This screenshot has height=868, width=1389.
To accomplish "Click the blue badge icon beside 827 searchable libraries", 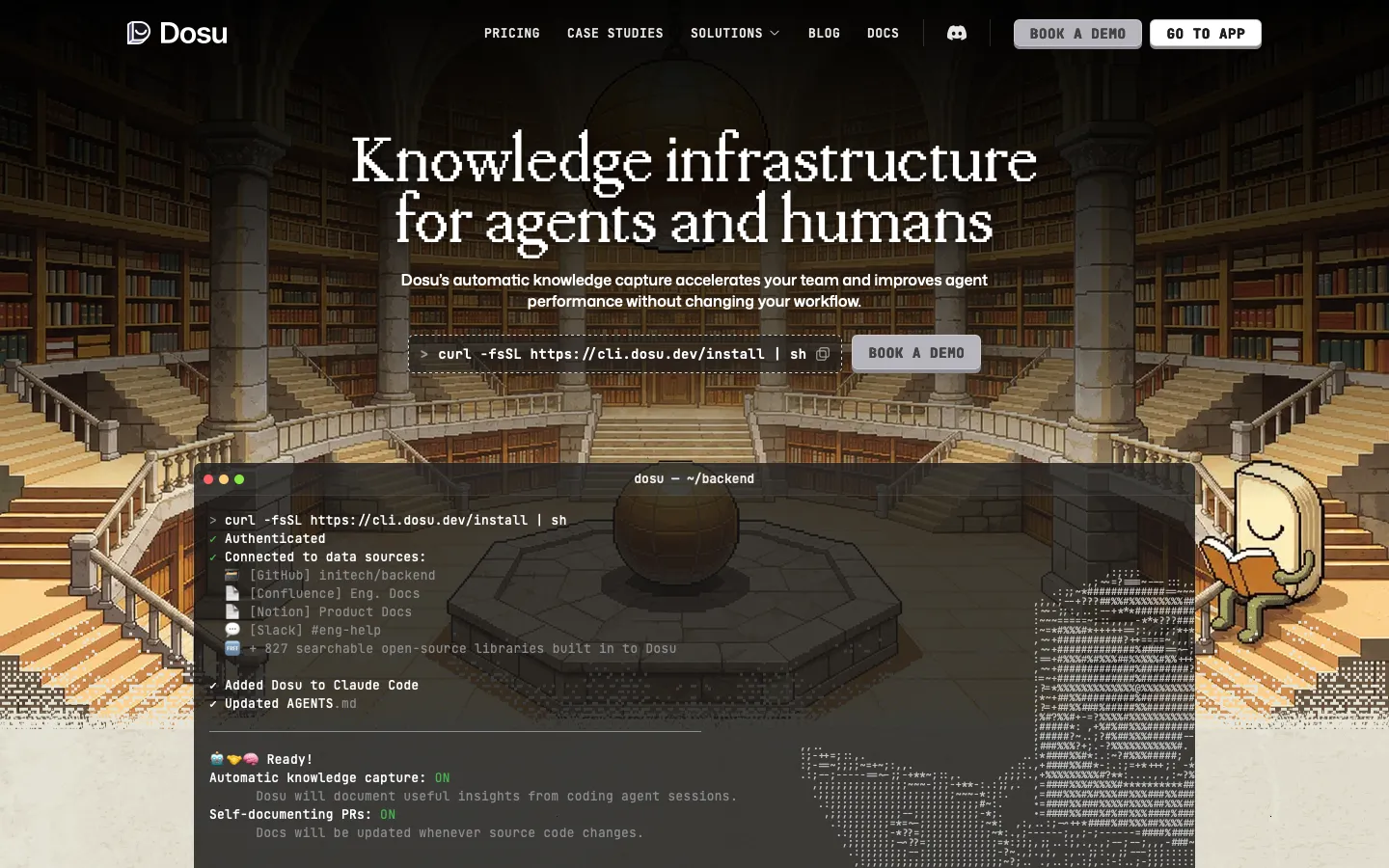I will [x=231, y=648].
